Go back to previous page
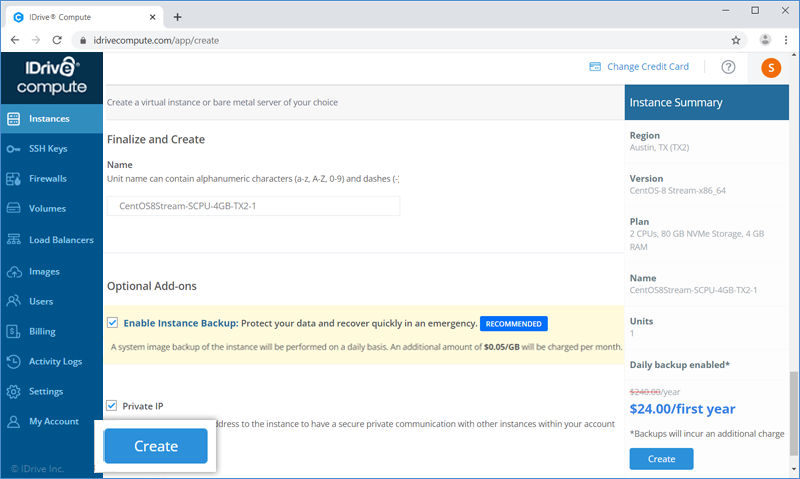Image resolution: width=800 pixels, height=479 pixels. pos(15,40)
